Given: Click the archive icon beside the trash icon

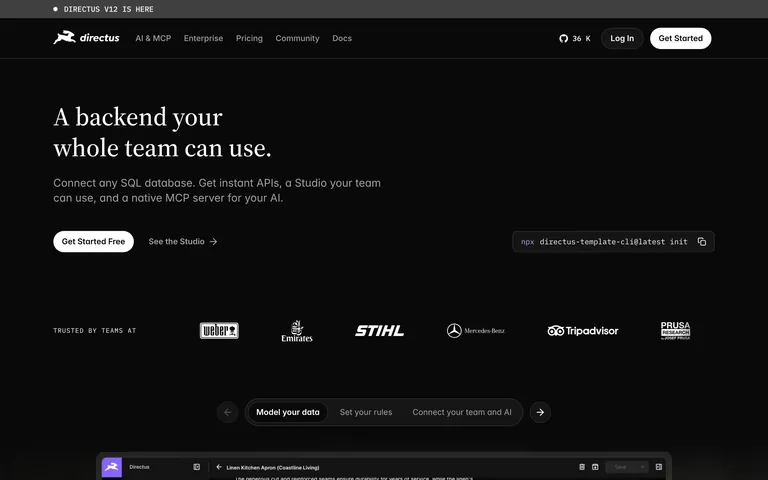Looking at the screenshot, I should coord(595,467).
